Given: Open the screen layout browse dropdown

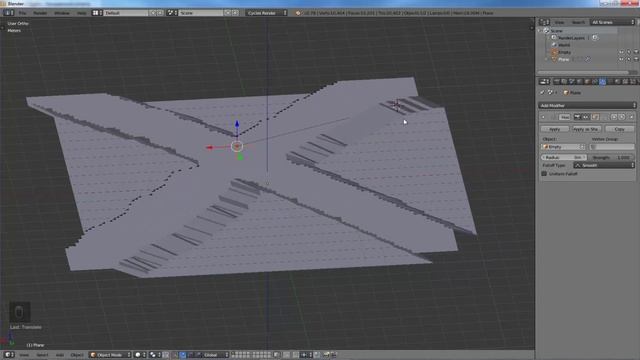Looking at the screenshot, I should tap(97, 13).
